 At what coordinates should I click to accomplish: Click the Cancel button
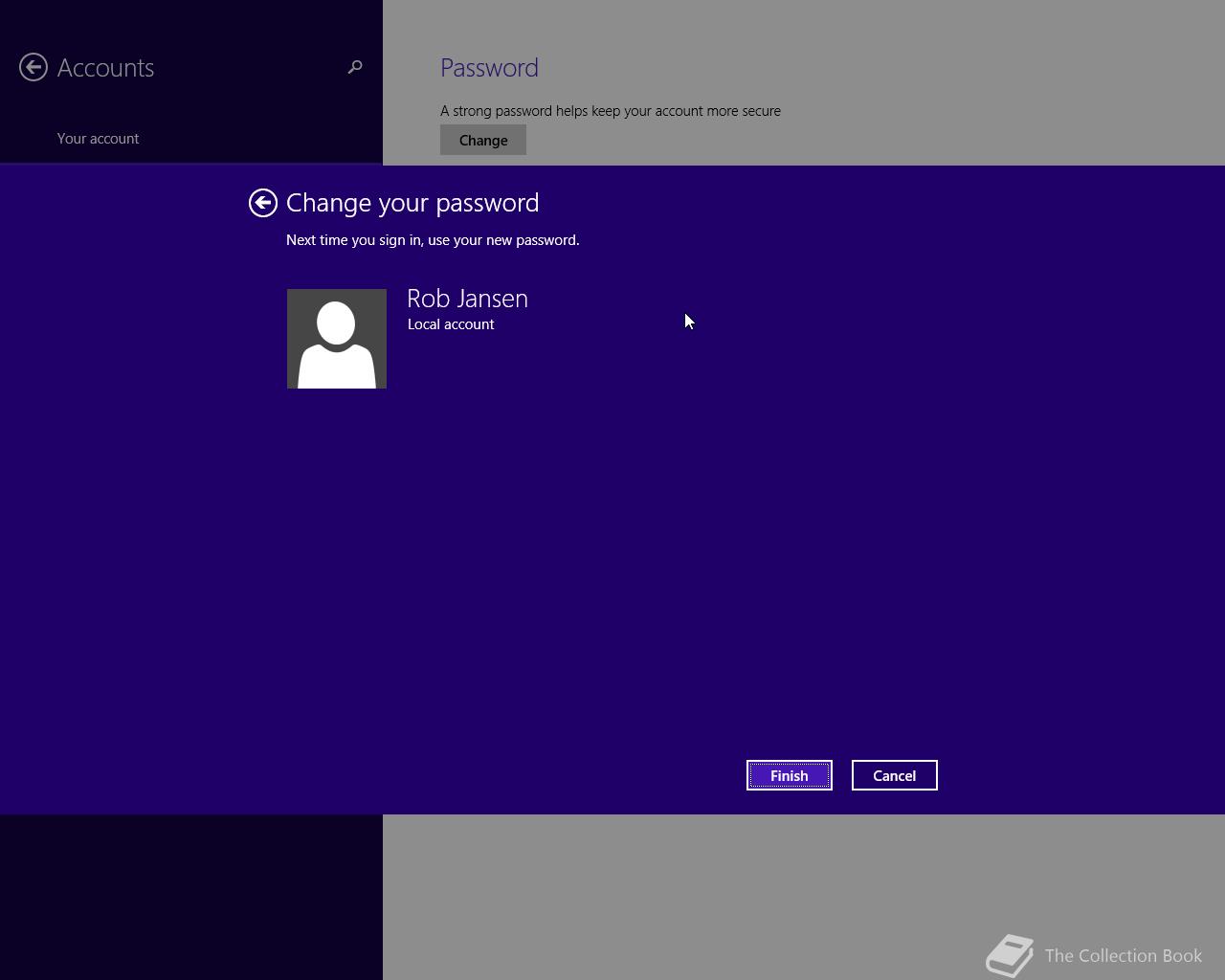895,775
